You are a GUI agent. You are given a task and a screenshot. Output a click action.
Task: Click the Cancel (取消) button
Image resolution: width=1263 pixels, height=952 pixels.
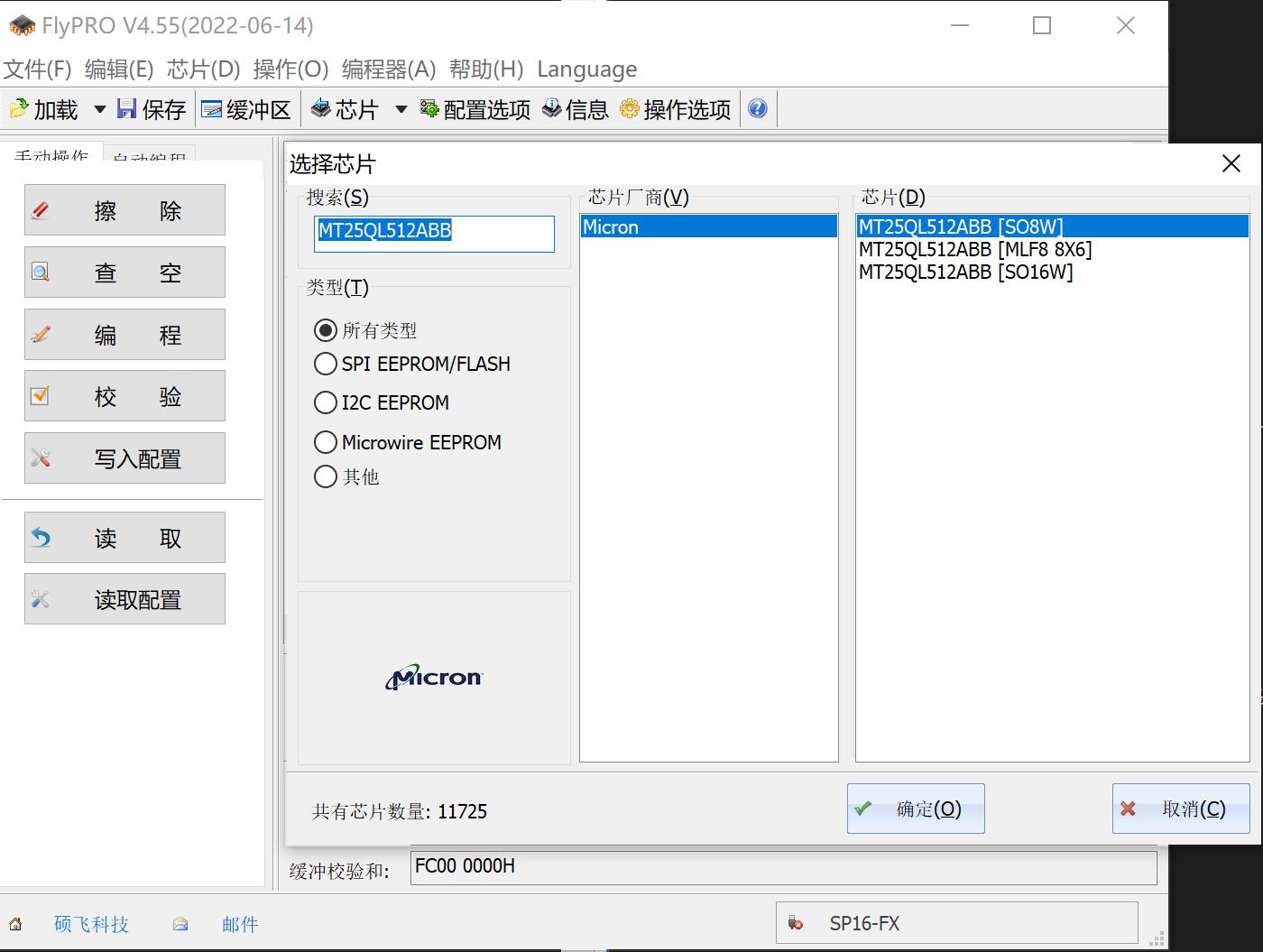pyautogui.click(x=1181, y=809)
